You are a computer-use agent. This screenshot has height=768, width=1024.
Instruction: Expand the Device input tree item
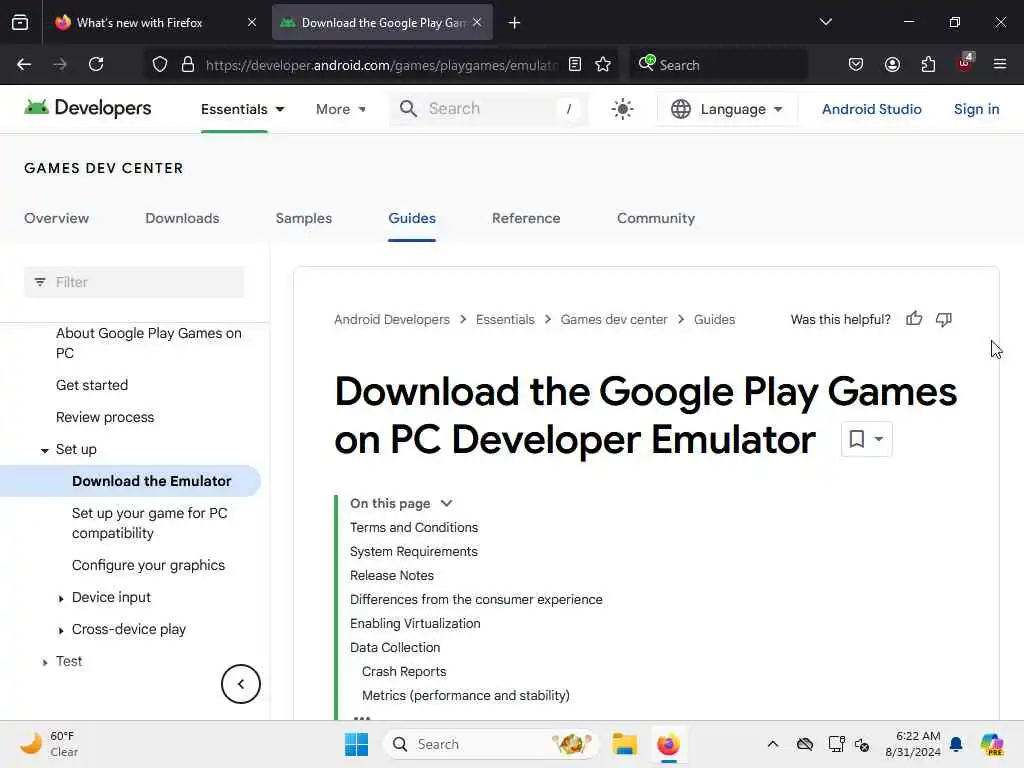61,598
